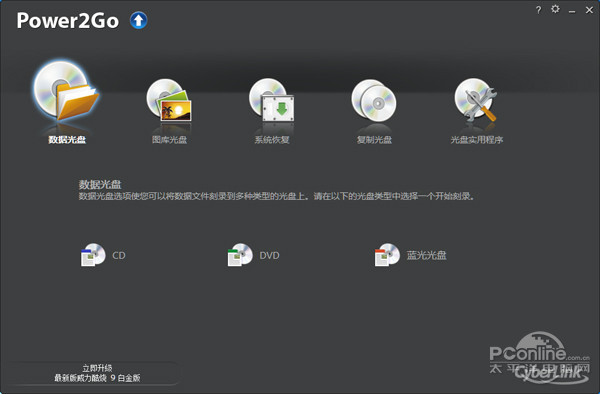Click the 系统恢复 text label
This screenshot has height=394, width=600.
(272, 140)
